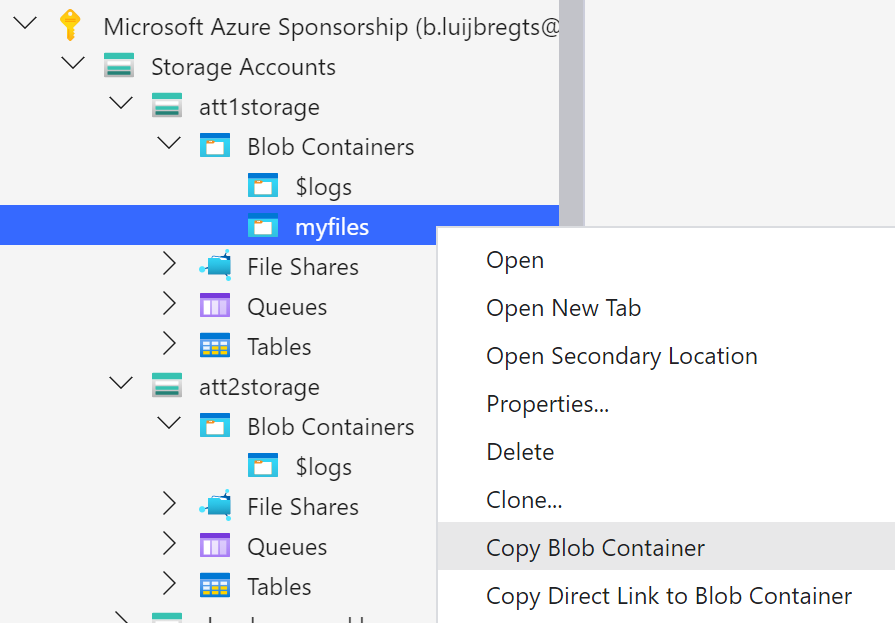Viewport: 895px width, 623px height.
Task: Collapse the Microsoft Azure Sponsorship node
Action: pos(25,24)
